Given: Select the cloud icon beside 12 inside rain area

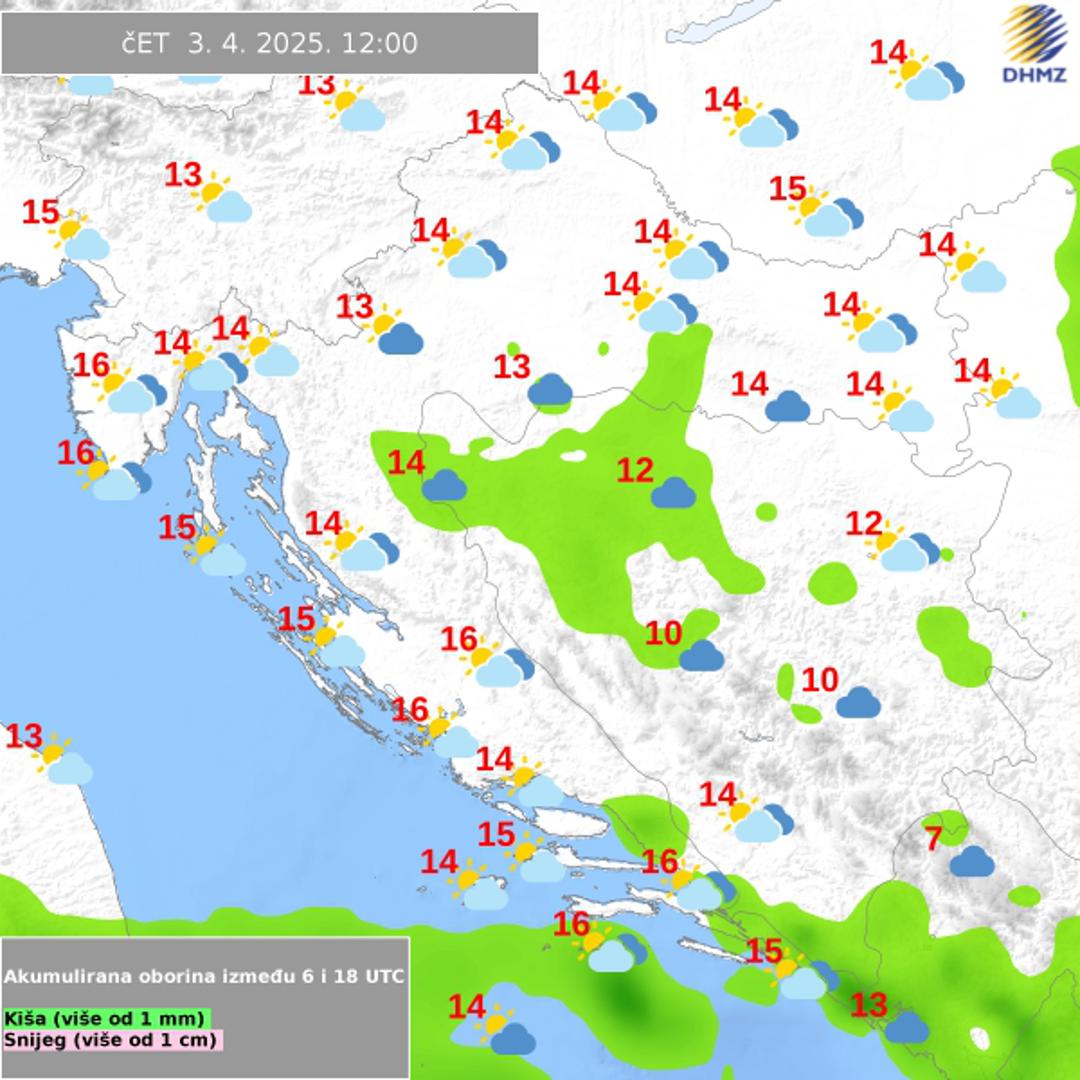Looking at the screenshot, I should click(674, 492).
